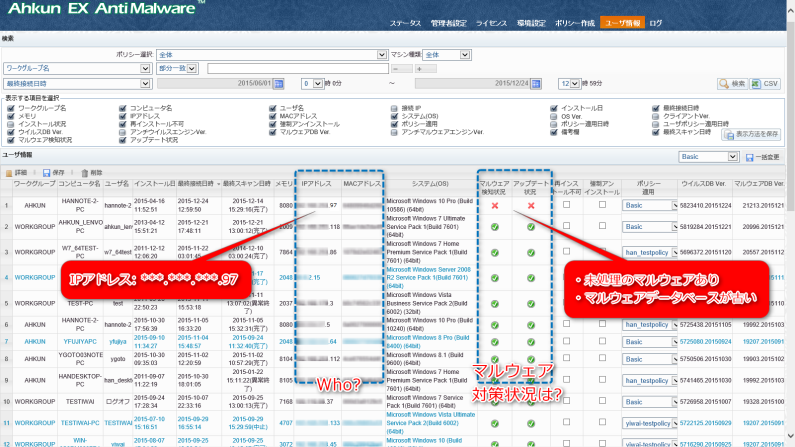Toggle the MACアドレス column checkbox

point(272,116)
